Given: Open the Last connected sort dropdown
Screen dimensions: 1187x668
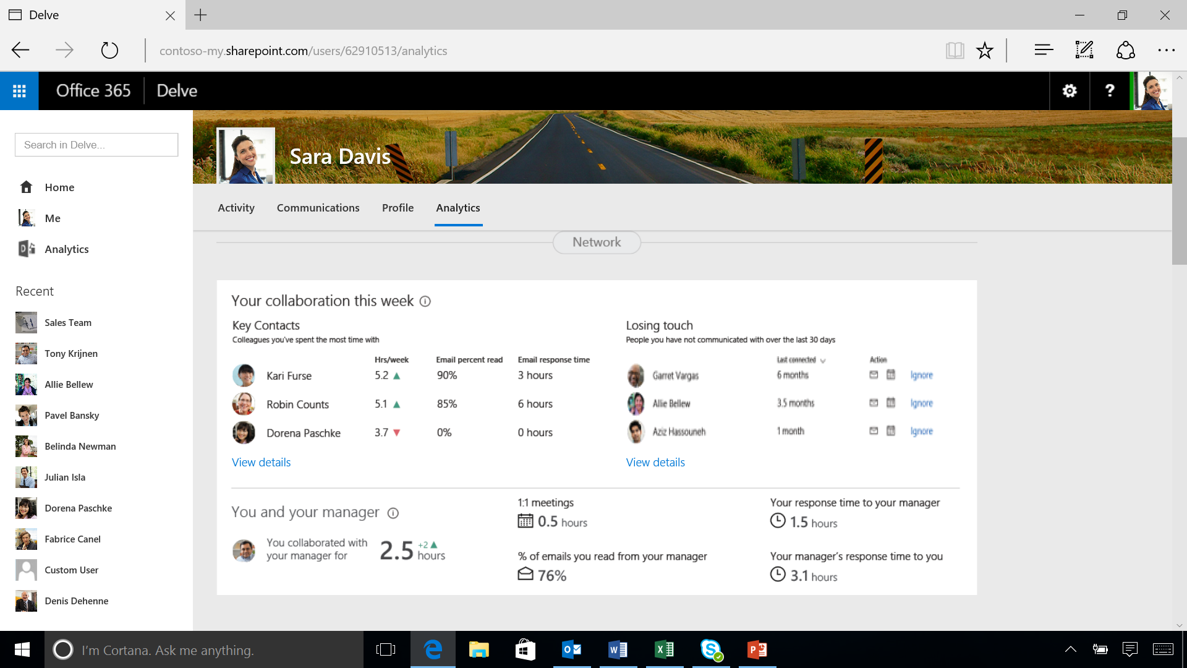Looking at the screenshot, I should 822,360.
